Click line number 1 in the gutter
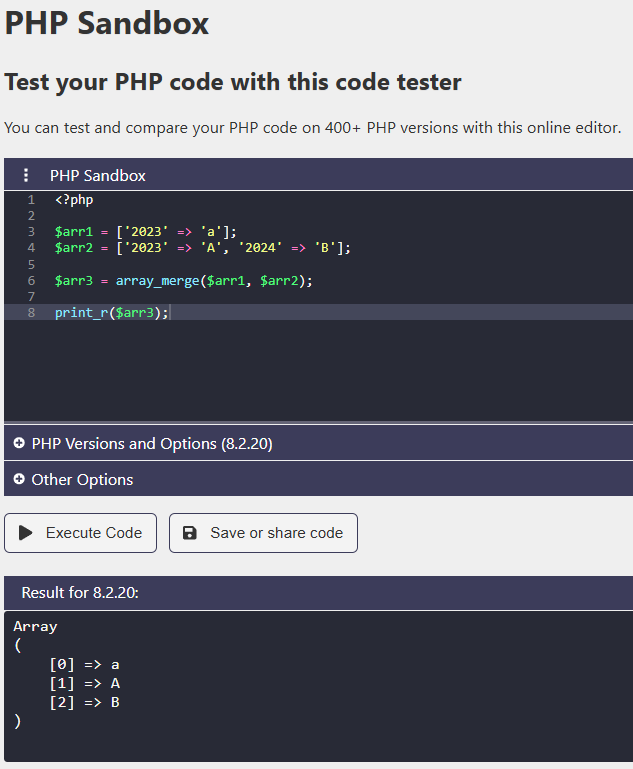This screenshot has width=633, height=769. pos(31,200)
